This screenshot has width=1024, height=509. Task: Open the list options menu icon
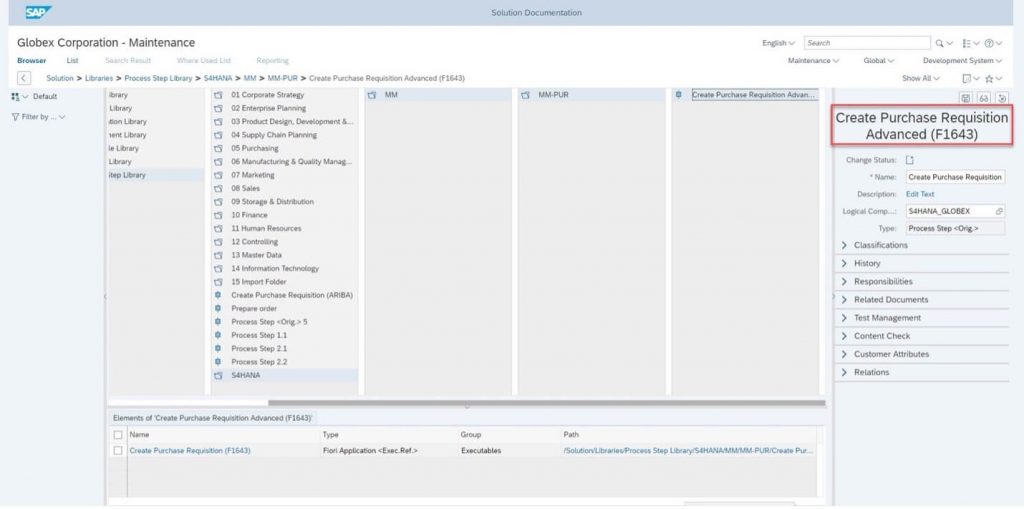(967, 43)
